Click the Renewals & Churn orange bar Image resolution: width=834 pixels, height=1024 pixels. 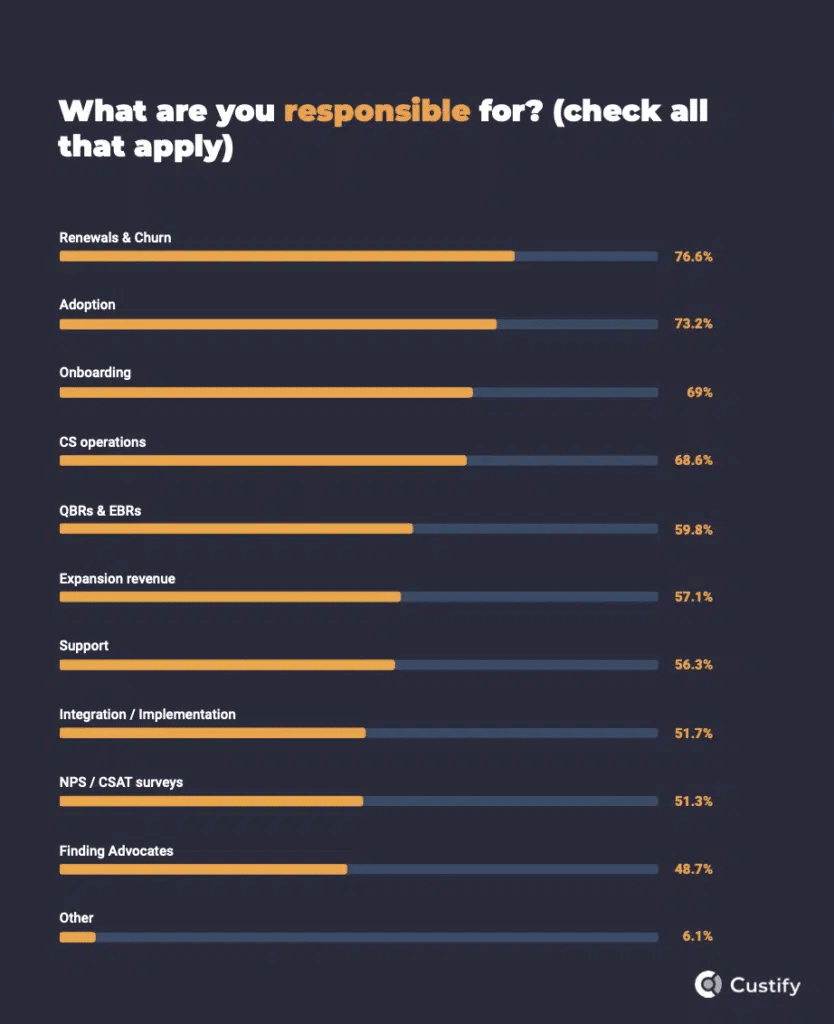[x=287, y=257]
